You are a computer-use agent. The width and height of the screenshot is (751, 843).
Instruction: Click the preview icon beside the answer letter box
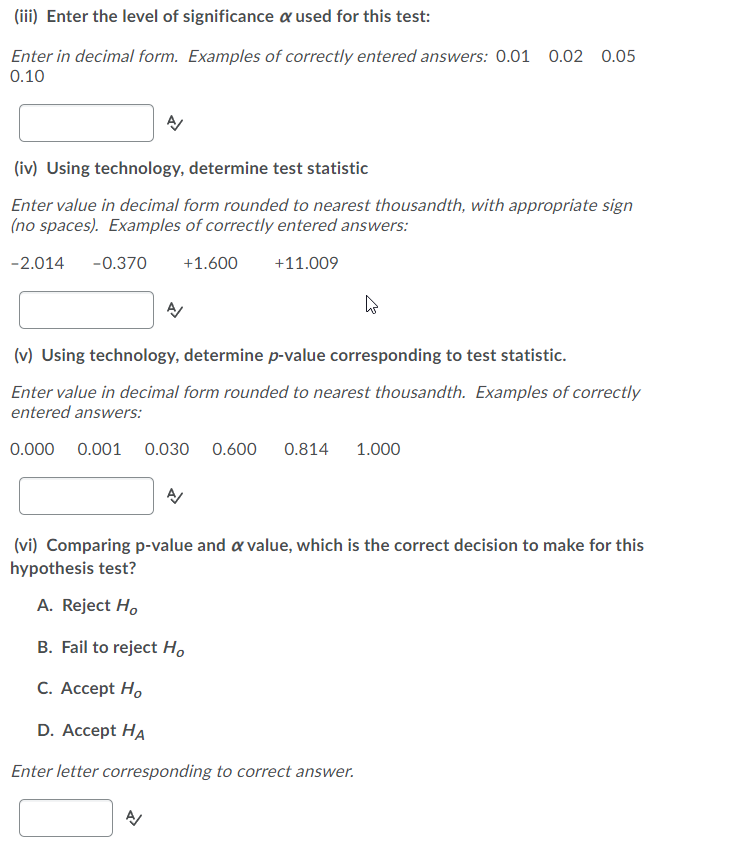[135, 817]
